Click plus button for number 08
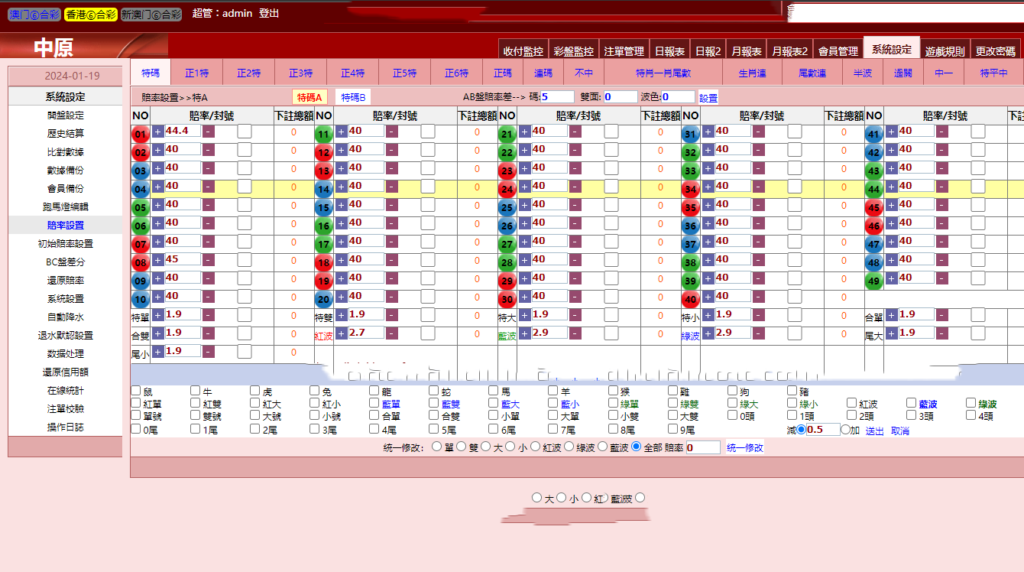The height and width of the screenshot is (572, 1024). click(158, 260)
